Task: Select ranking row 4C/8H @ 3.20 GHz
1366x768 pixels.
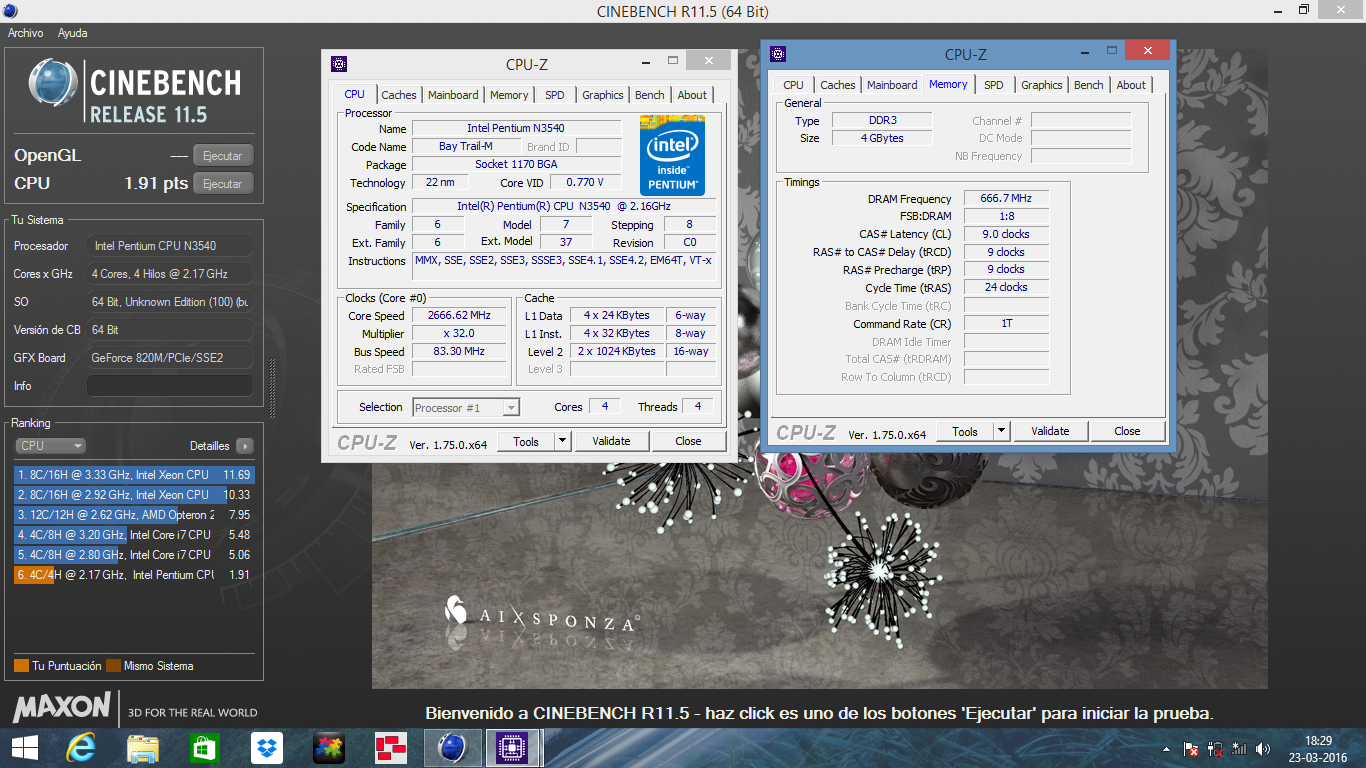Action: click(x=134, y=535)
